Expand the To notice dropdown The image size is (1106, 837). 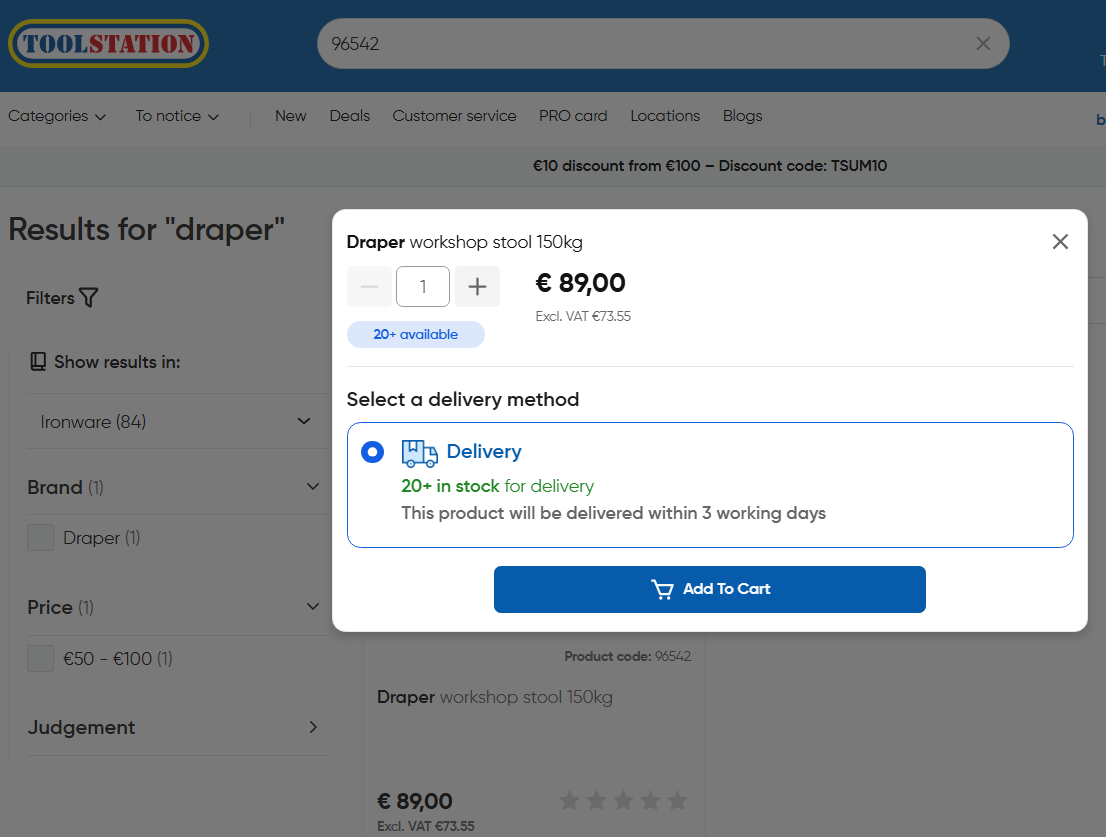coord(177,116)
